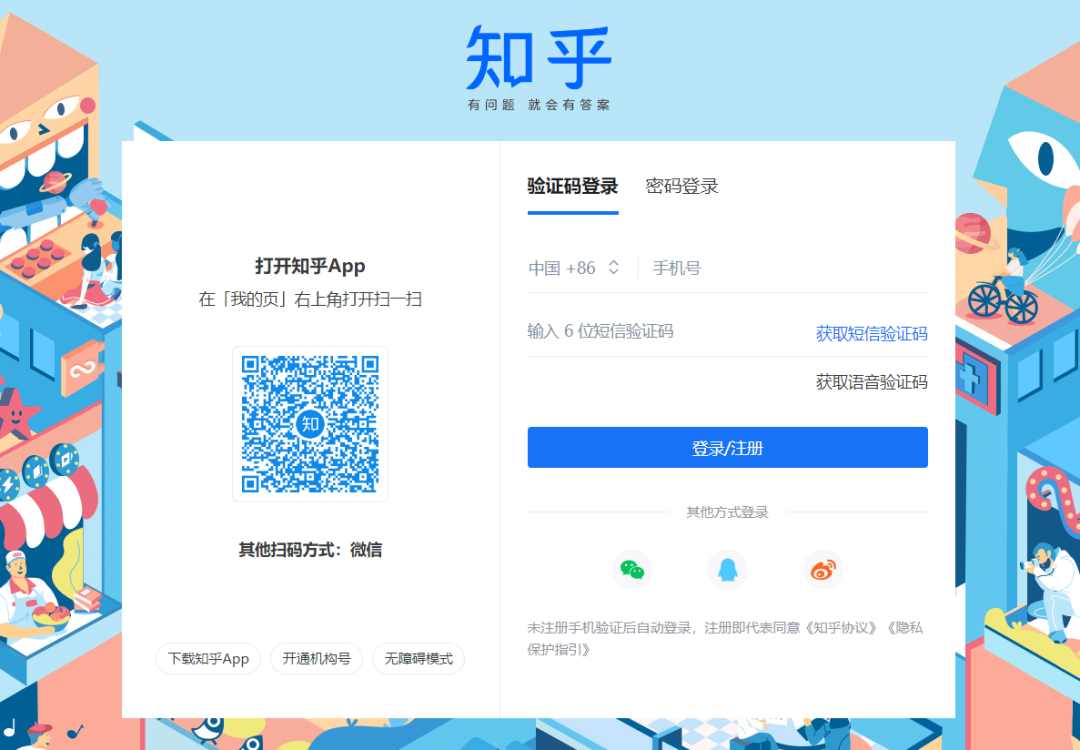Focus the 手机号 phone number field

(x=789, y=268)
